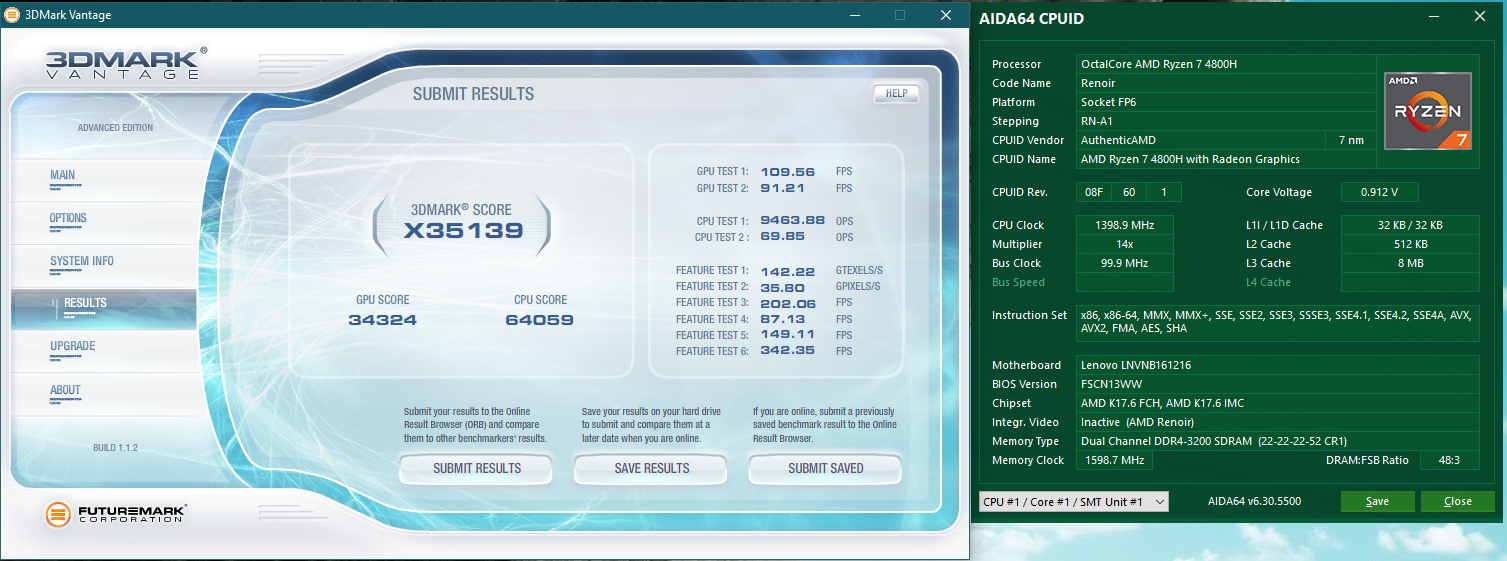Click the CPUID Name field
This screenshot has width=1507, height=561.
coord(1226,159)
